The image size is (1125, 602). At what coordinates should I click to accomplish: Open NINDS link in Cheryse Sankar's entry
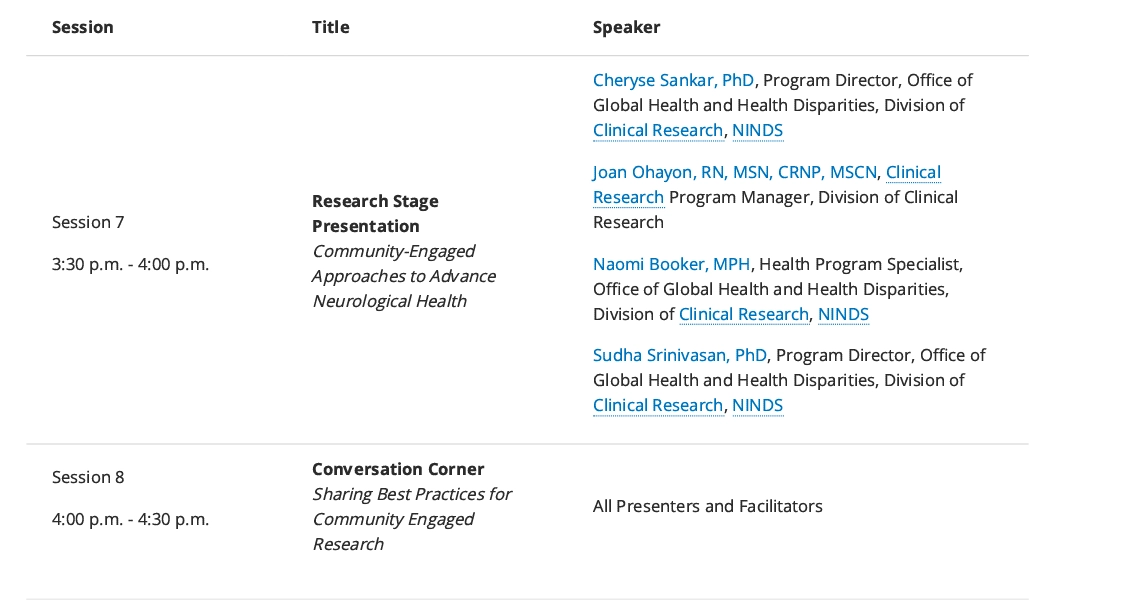[757, 130]
